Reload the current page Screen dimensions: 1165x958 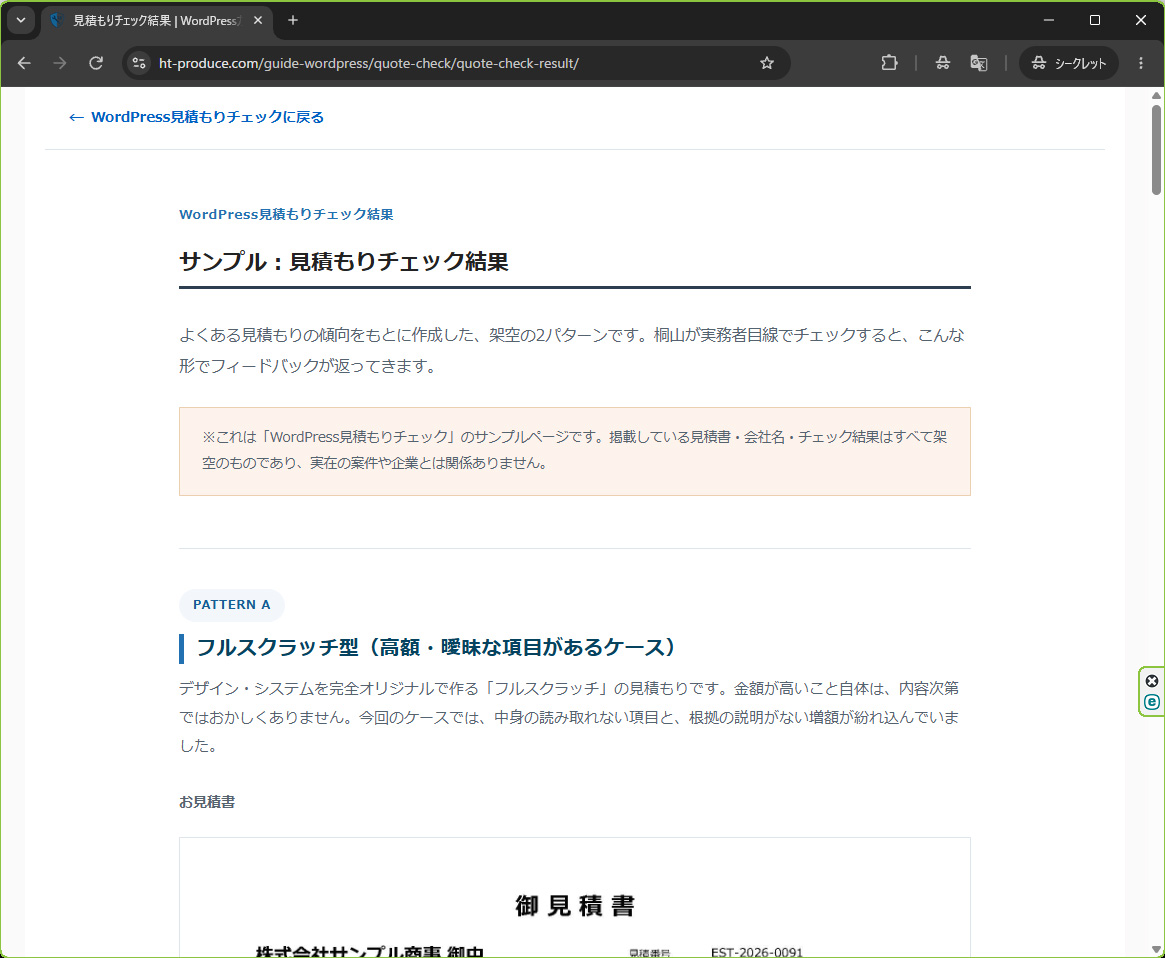coord(96,63)
